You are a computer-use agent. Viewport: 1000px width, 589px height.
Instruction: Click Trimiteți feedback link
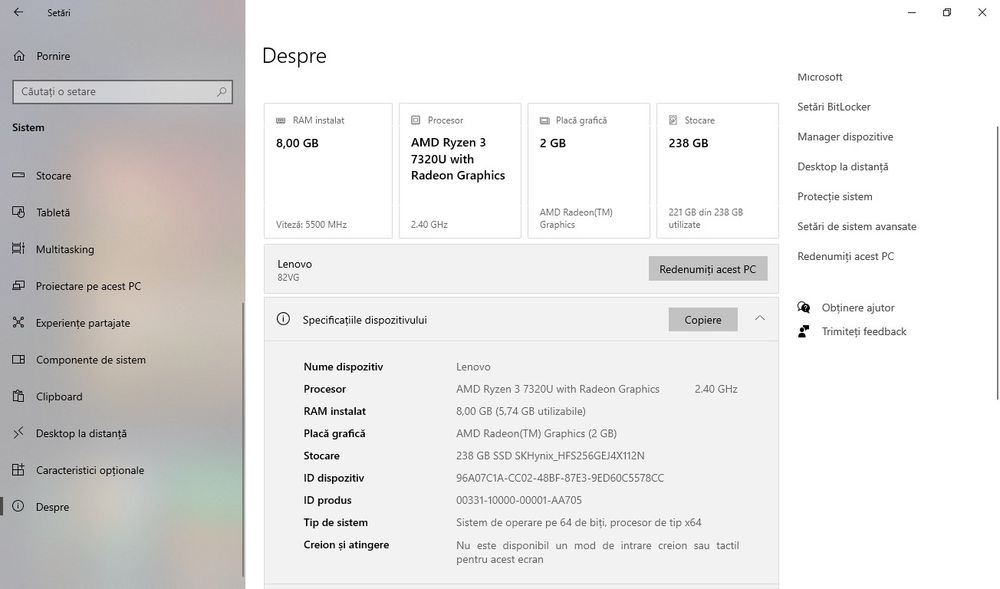[x=864, y=331]
